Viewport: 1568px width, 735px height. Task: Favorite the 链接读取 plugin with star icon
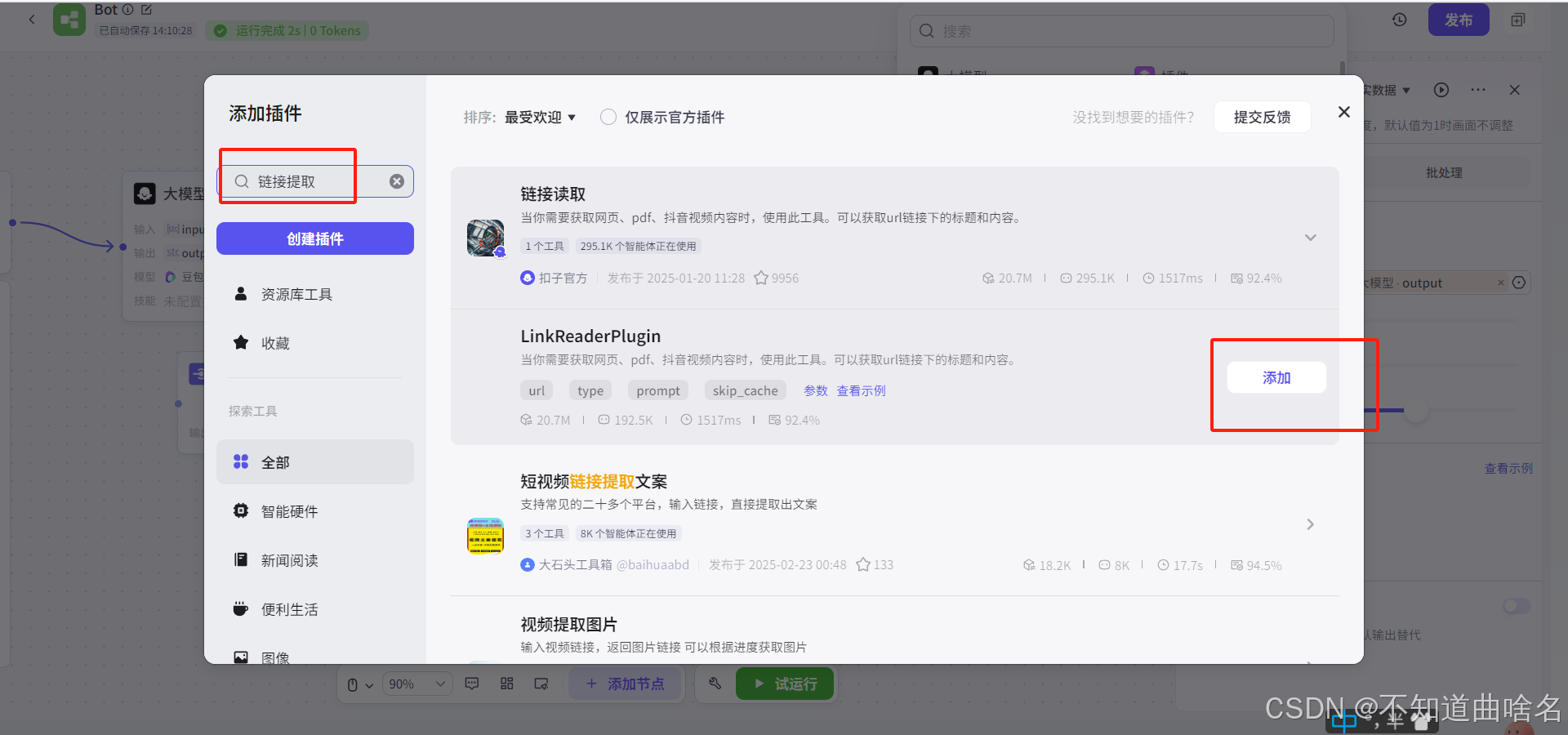click(x=761, y=278)
